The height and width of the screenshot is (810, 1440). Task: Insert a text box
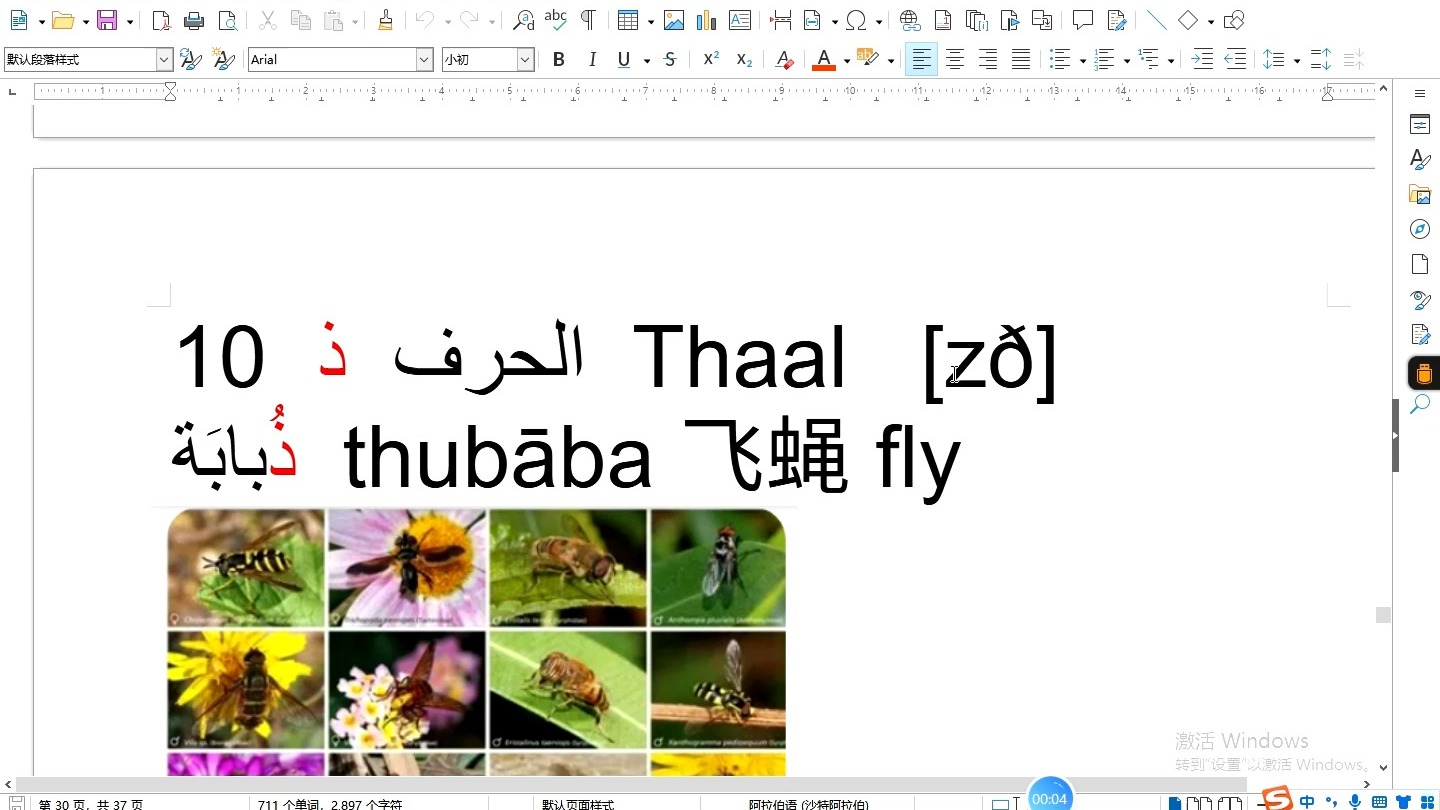click(x=740, y=20)
